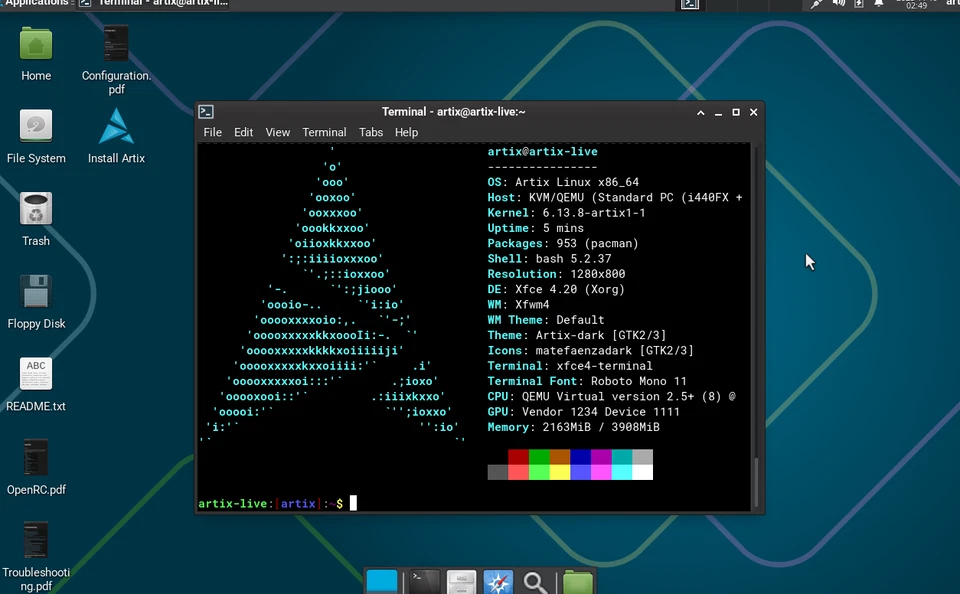Open the View menu in the Terminal
Image resolution: width=960 pixels, height=594 pixels.
[x=277, y=132]
